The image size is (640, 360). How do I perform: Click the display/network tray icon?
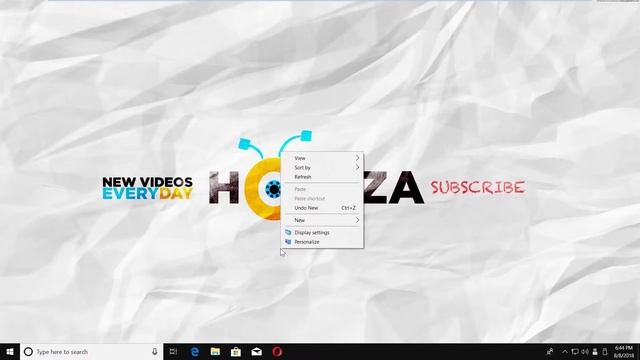point(575,351)
